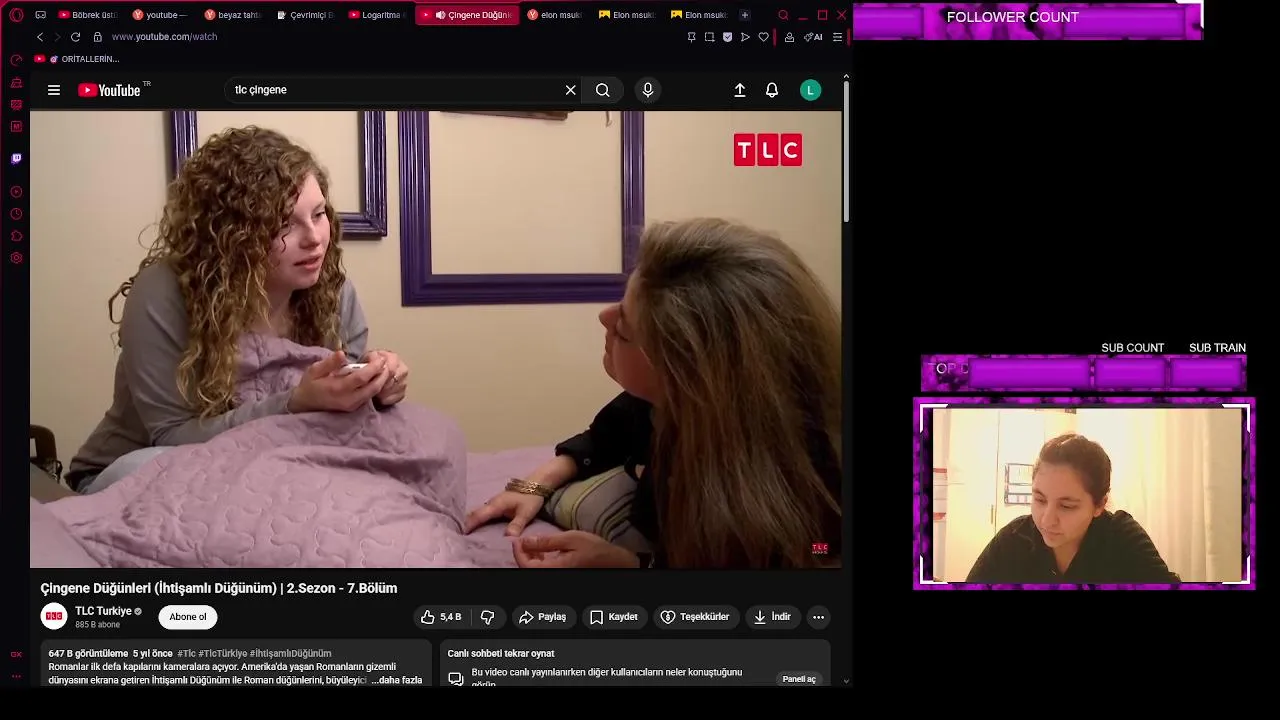
Task: Open the browser profile icon
Action: coord(789,37)
